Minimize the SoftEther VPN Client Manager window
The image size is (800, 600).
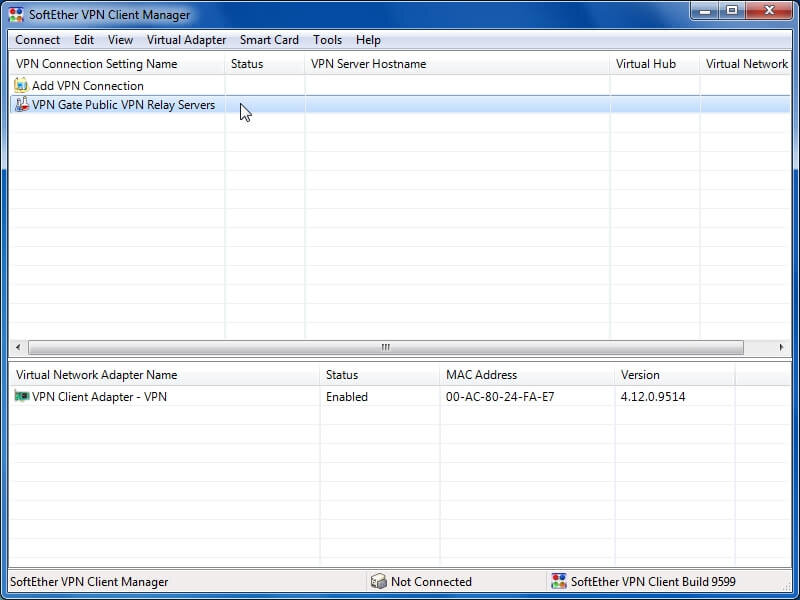pyautogui.click(x=705, y=10)
